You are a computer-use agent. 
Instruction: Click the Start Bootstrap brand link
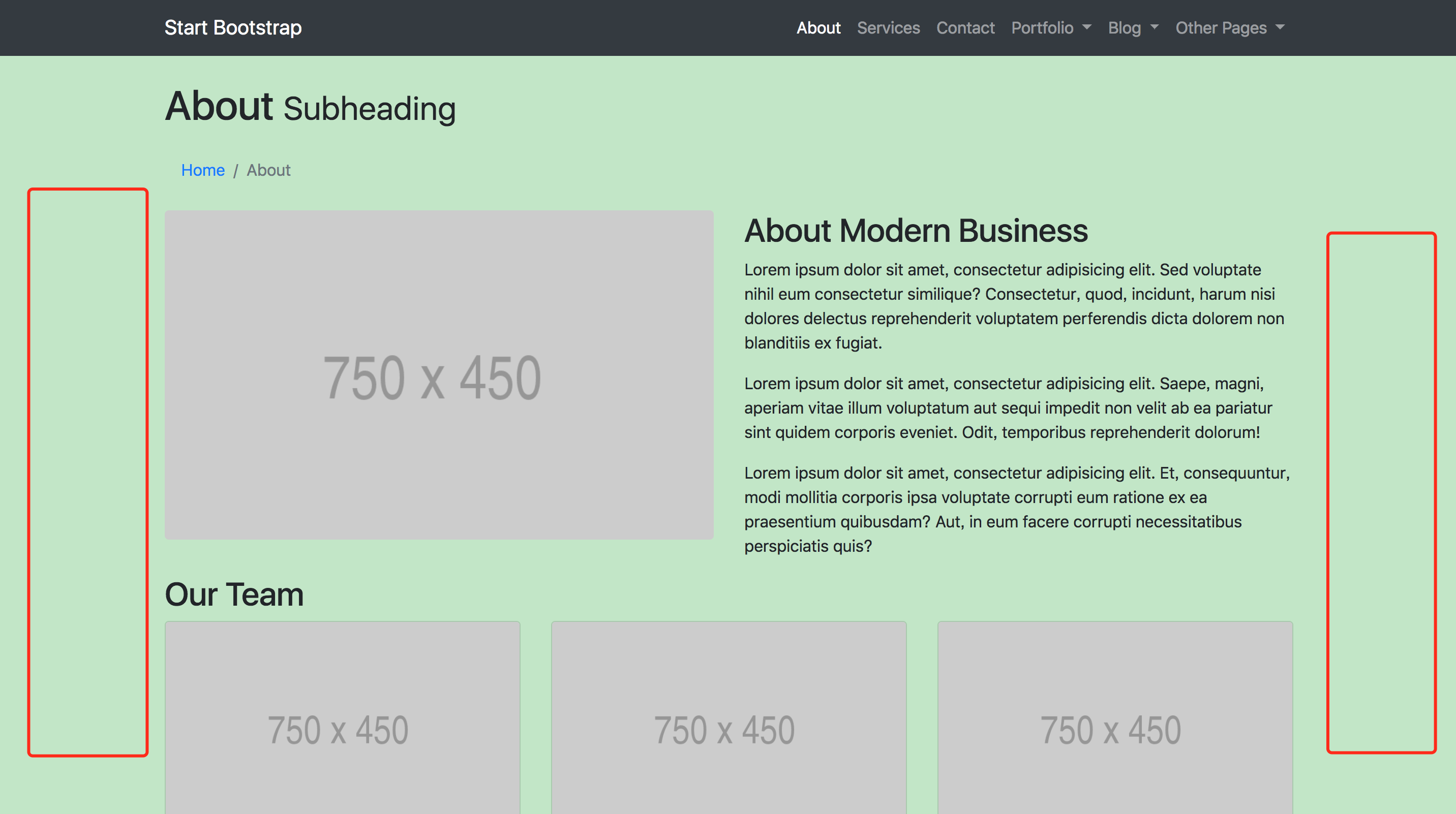(x=233, y=27)
